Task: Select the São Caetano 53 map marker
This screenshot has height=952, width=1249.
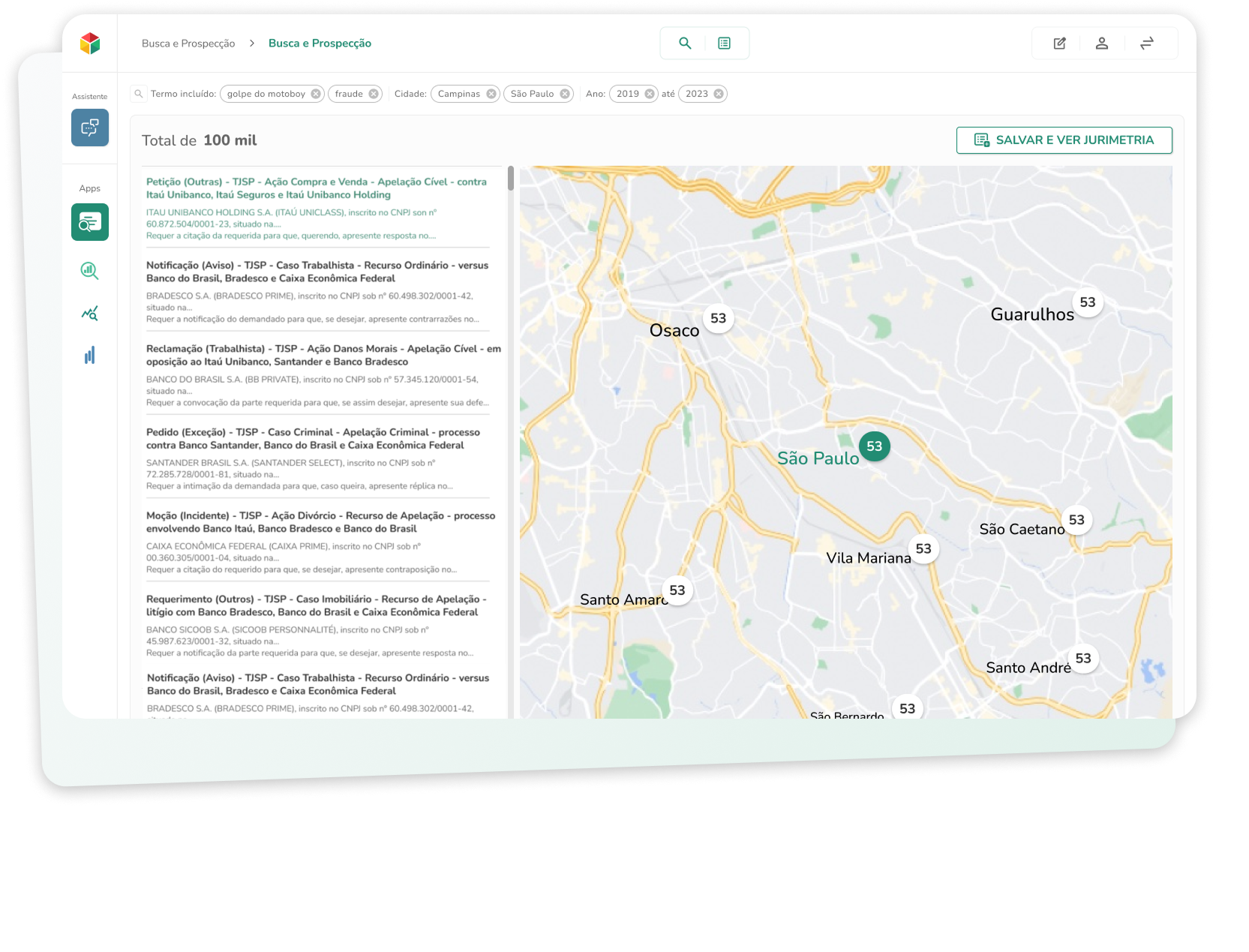Action: pyautogui.click(x=1077, y=520)
